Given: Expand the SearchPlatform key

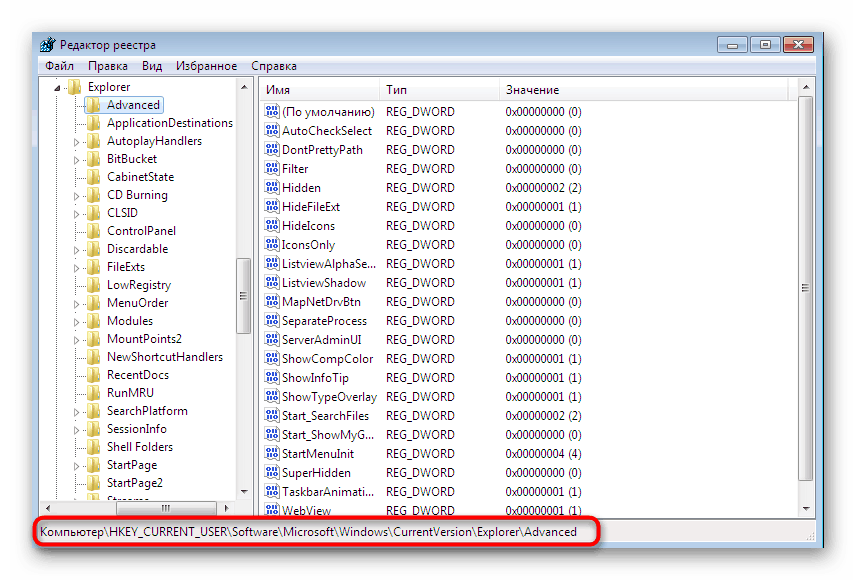Looking at the screenshot, I should (76, 412).
